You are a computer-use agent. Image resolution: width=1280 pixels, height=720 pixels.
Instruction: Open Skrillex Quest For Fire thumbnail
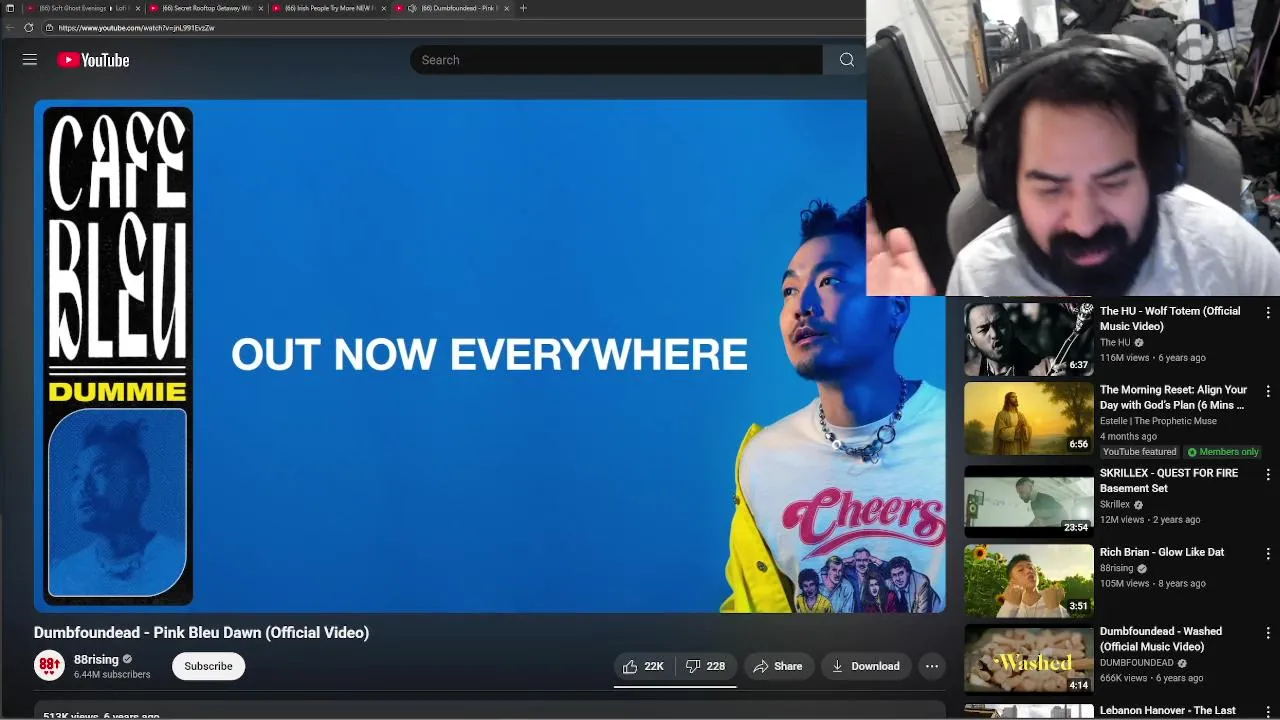coord(1029,501)
